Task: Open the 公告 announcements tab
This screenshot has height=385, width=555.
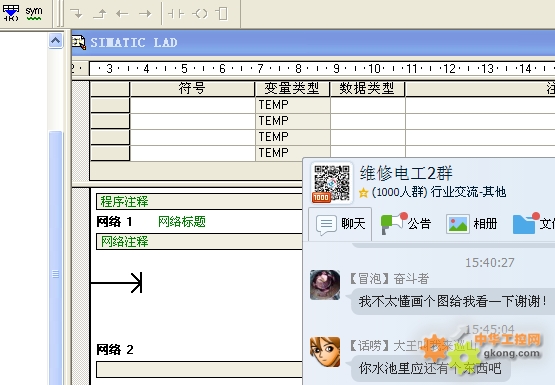Action: click(406, 224)
